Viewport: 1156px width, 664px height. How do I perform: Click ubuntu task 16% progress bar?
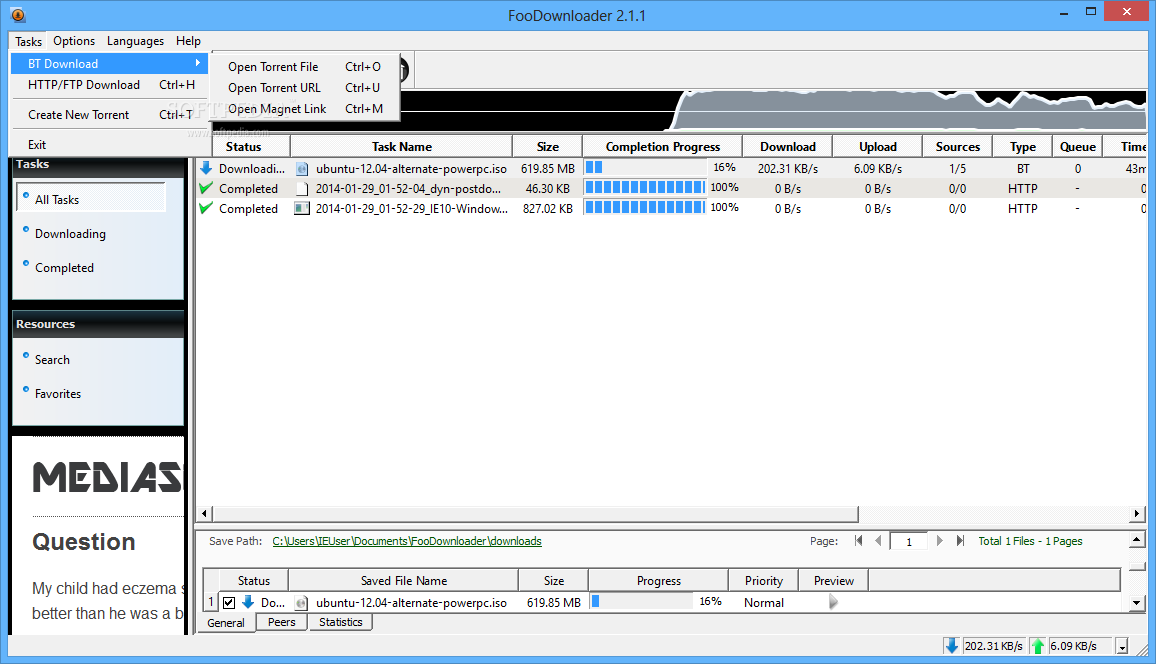645,167
